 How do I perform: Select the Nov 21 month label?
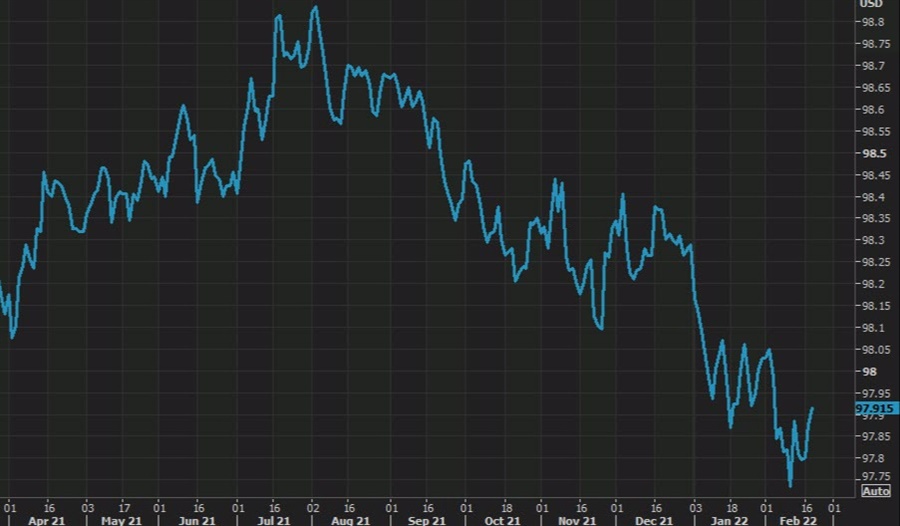[x=578, y=520]
